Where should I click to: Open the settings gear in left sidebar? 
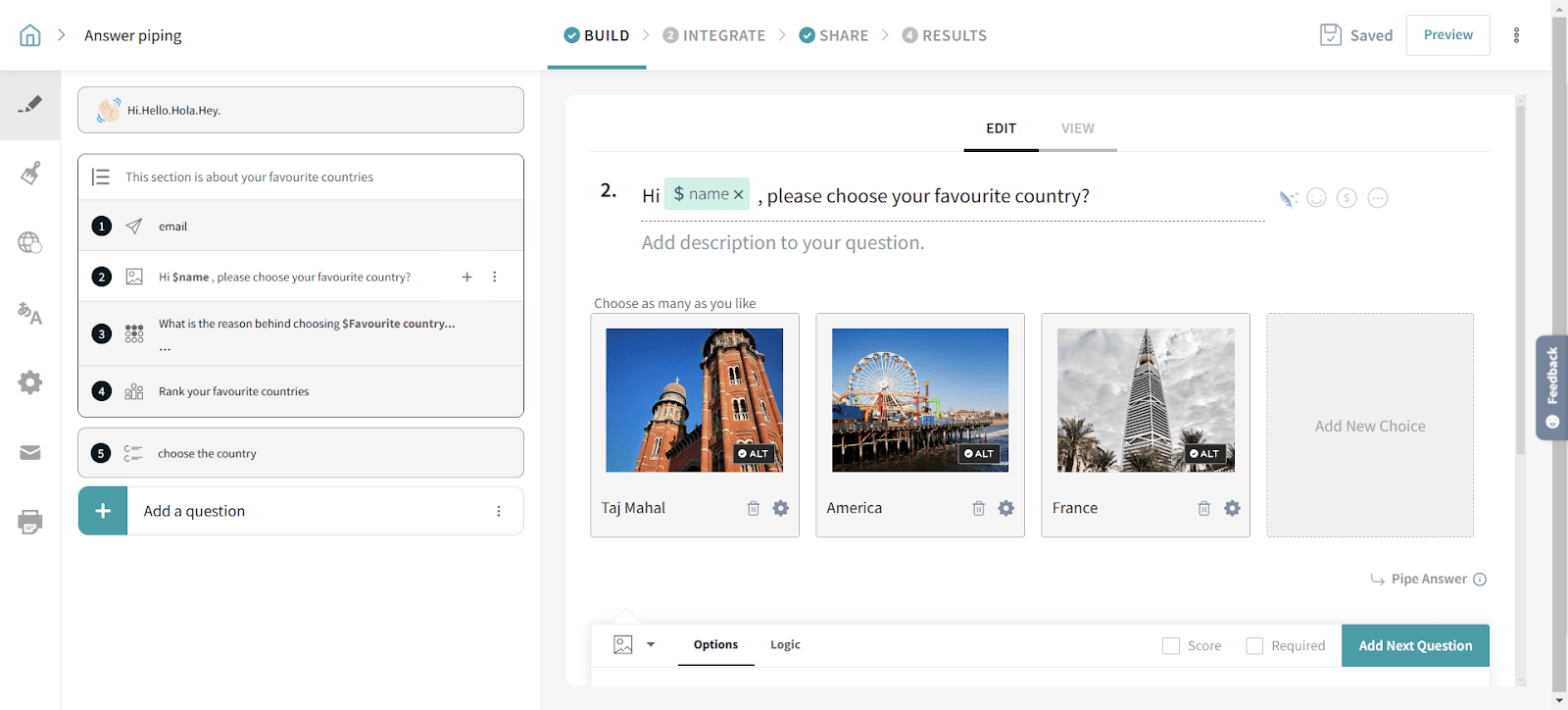pyautogui.click(x=30, y=382)
